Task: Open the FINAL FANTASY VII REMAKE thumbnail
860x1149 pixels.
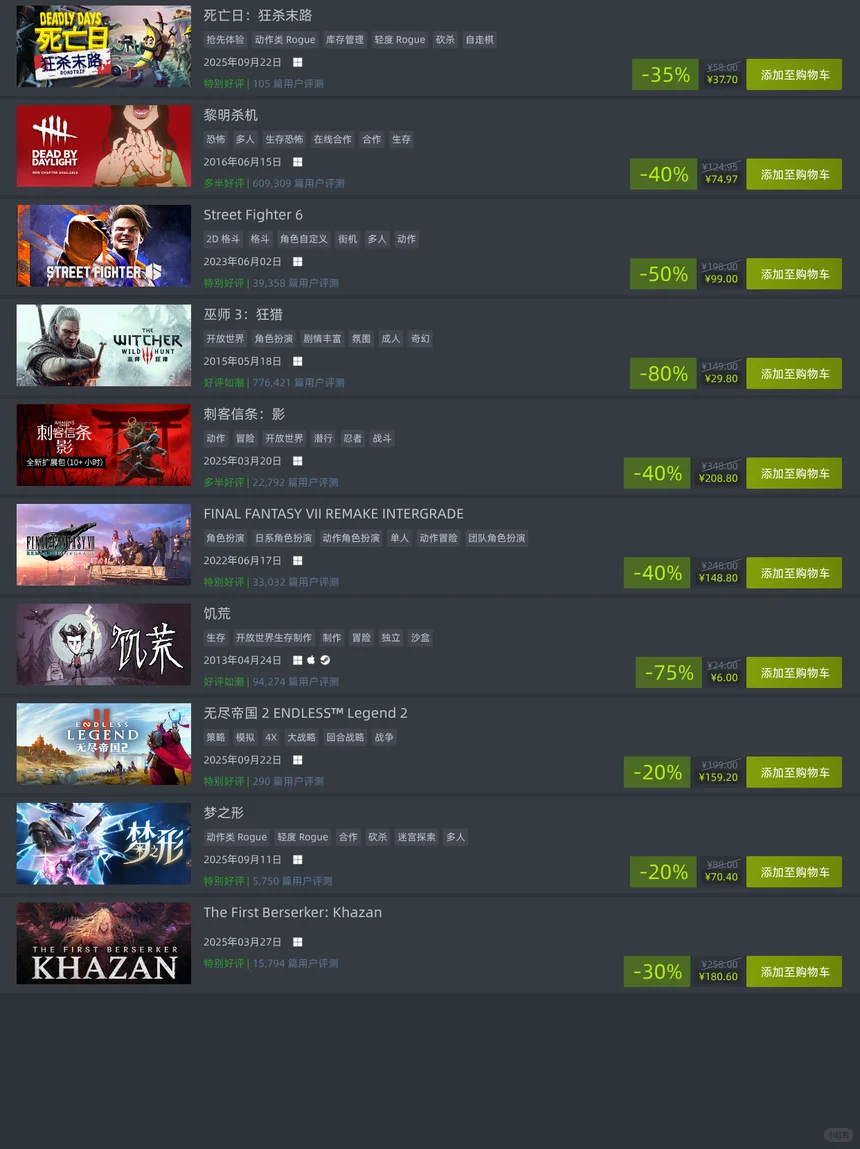Action: pyautogui.click(x=104, y=544)
